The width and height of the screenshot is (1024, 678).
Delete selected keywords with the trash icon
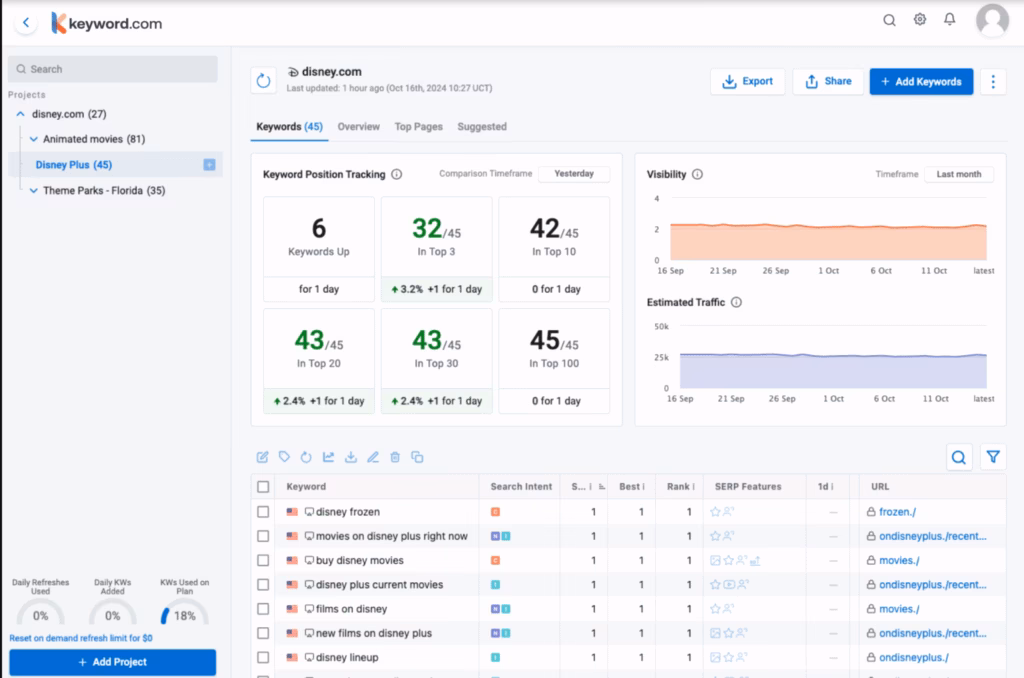[395, 457]
